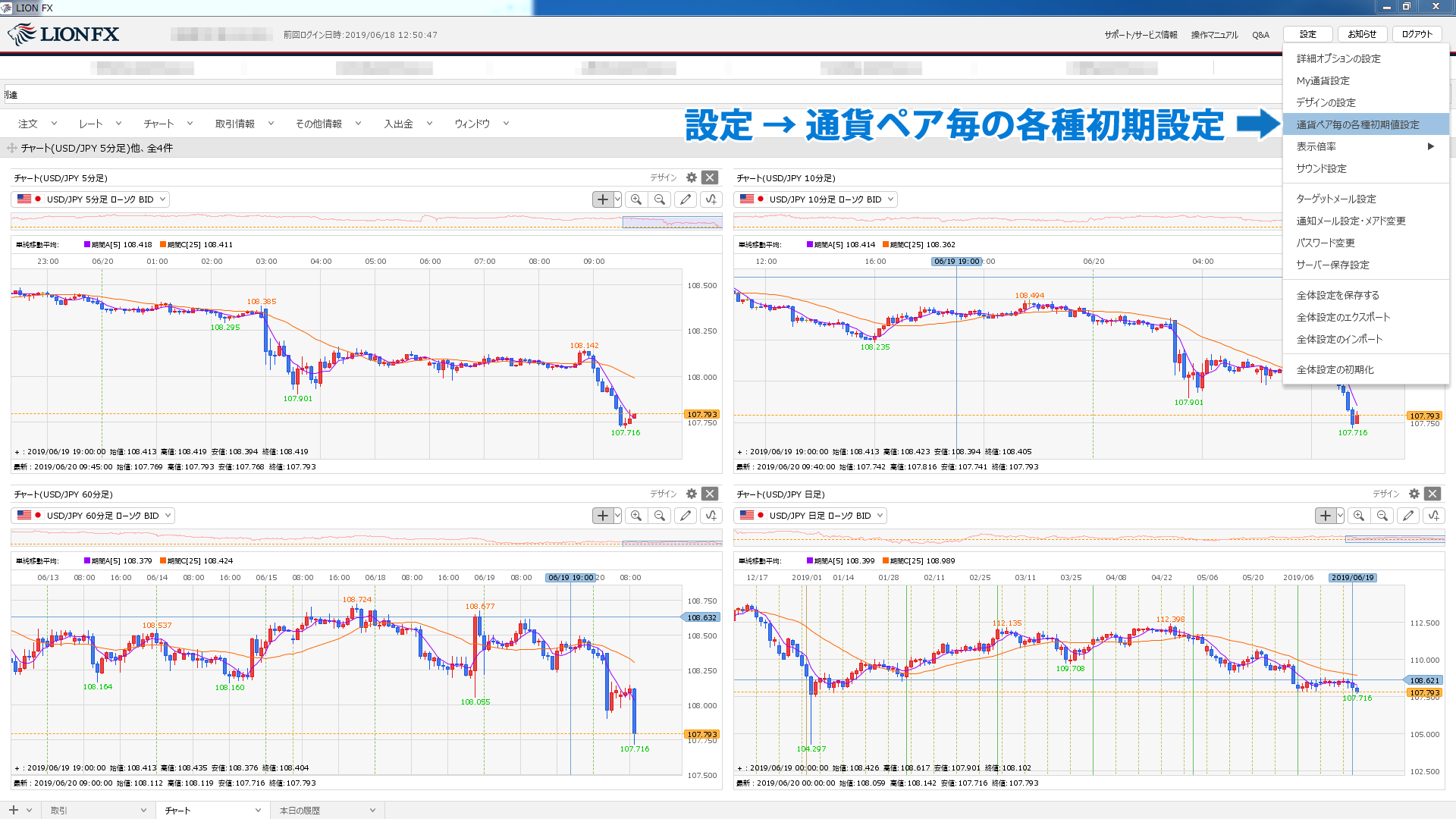This screenshot has width=1456, height=819.
Task: Open the チャート menu in the menu bar
Action: 159,123
